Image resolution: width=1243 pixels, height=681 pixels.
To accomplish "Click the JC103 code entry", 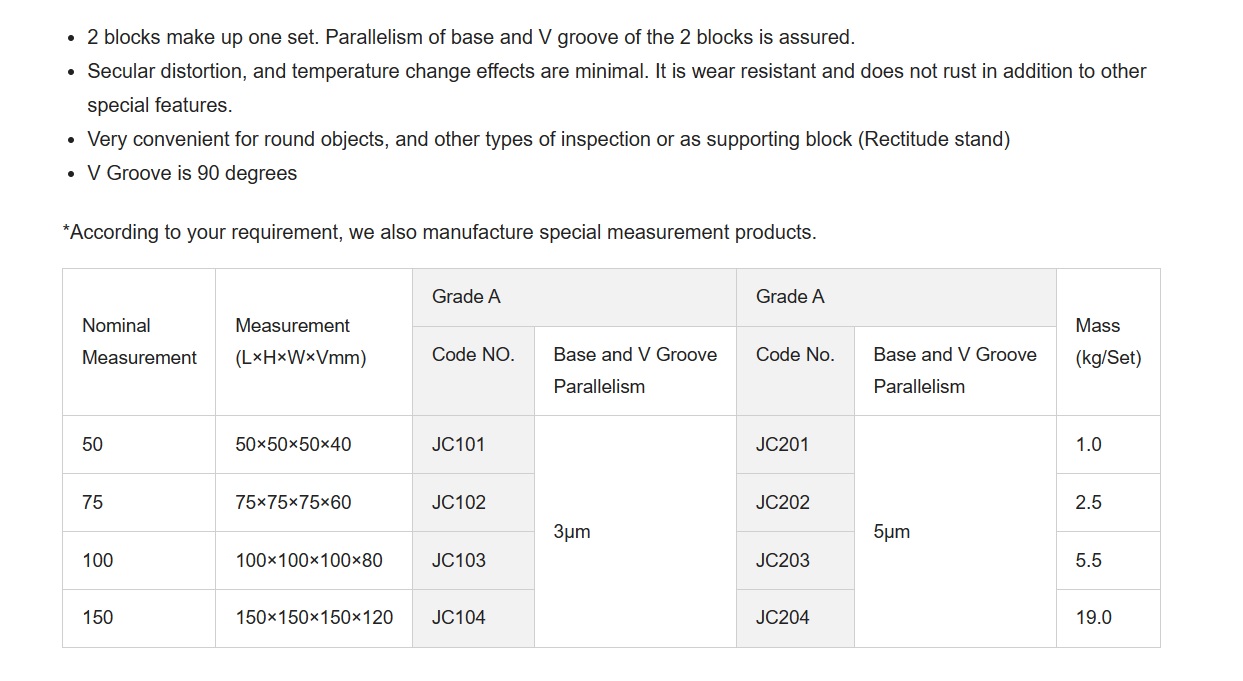I will click(473, 561).
